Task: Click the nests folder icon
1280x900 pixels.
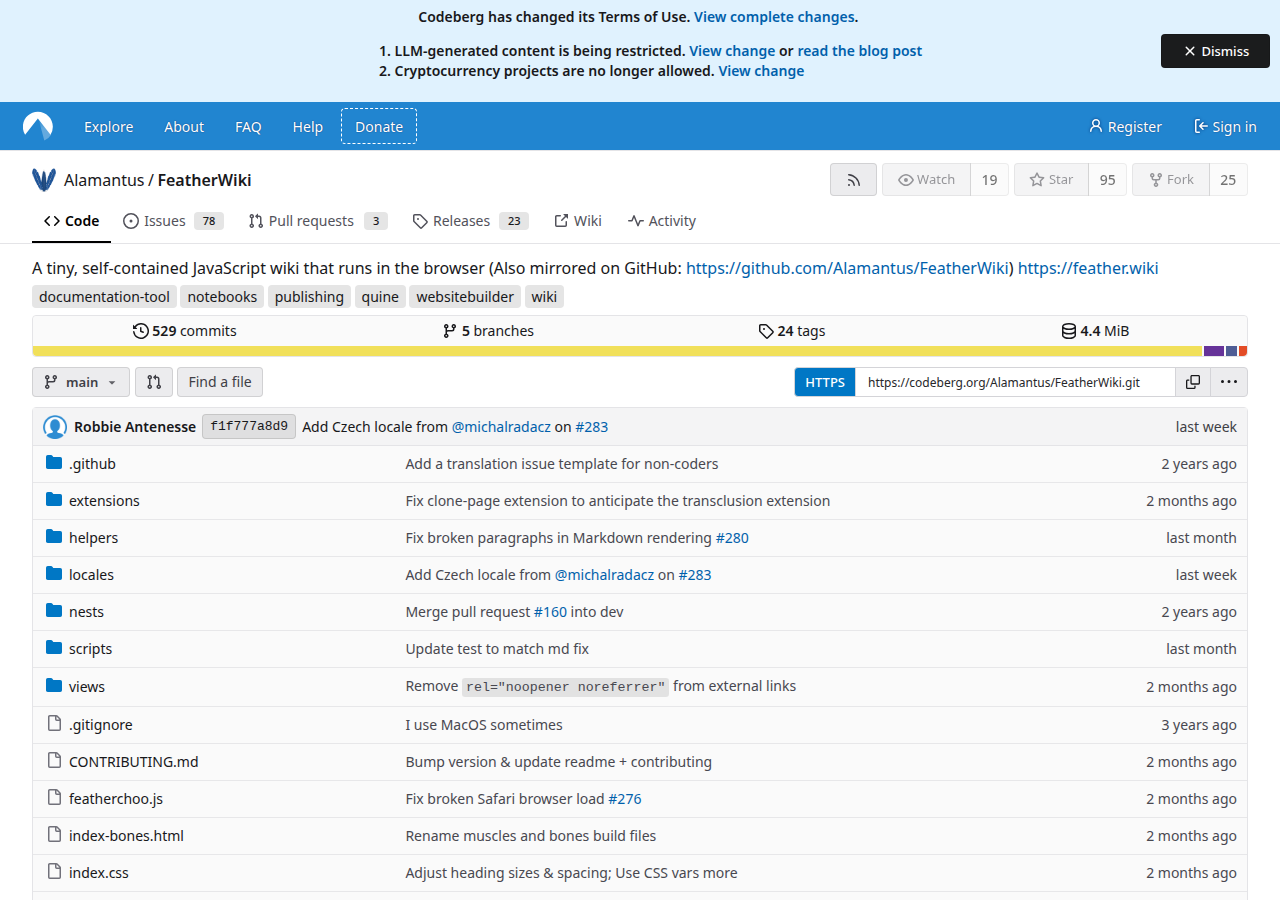Action: pyautogui.click(x=54, y=611)
